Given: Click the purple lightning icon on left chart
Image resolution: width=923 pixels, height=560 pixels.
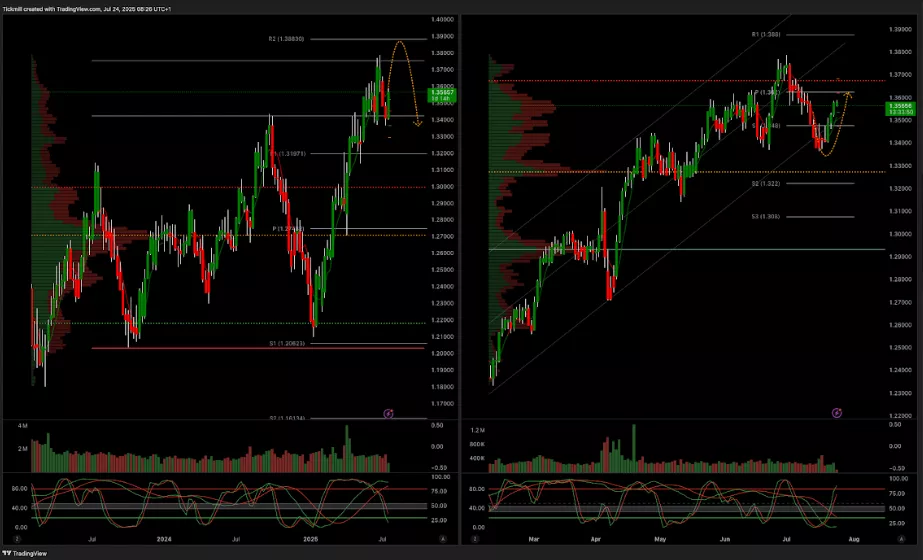Looking at the screenshot, I should tap(389, 413).
